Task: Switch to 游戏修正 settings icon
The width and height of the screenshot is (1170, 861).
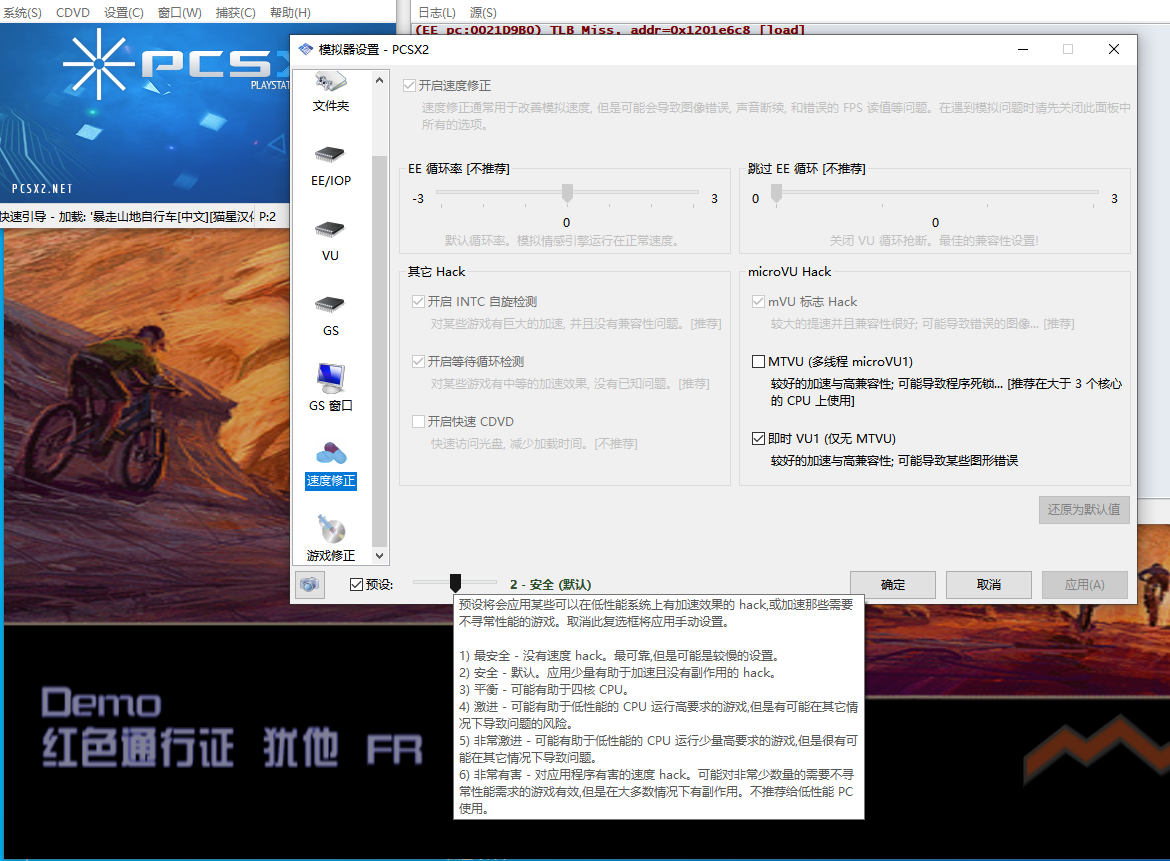Action: pyautogui.click(x=330, y=533)
